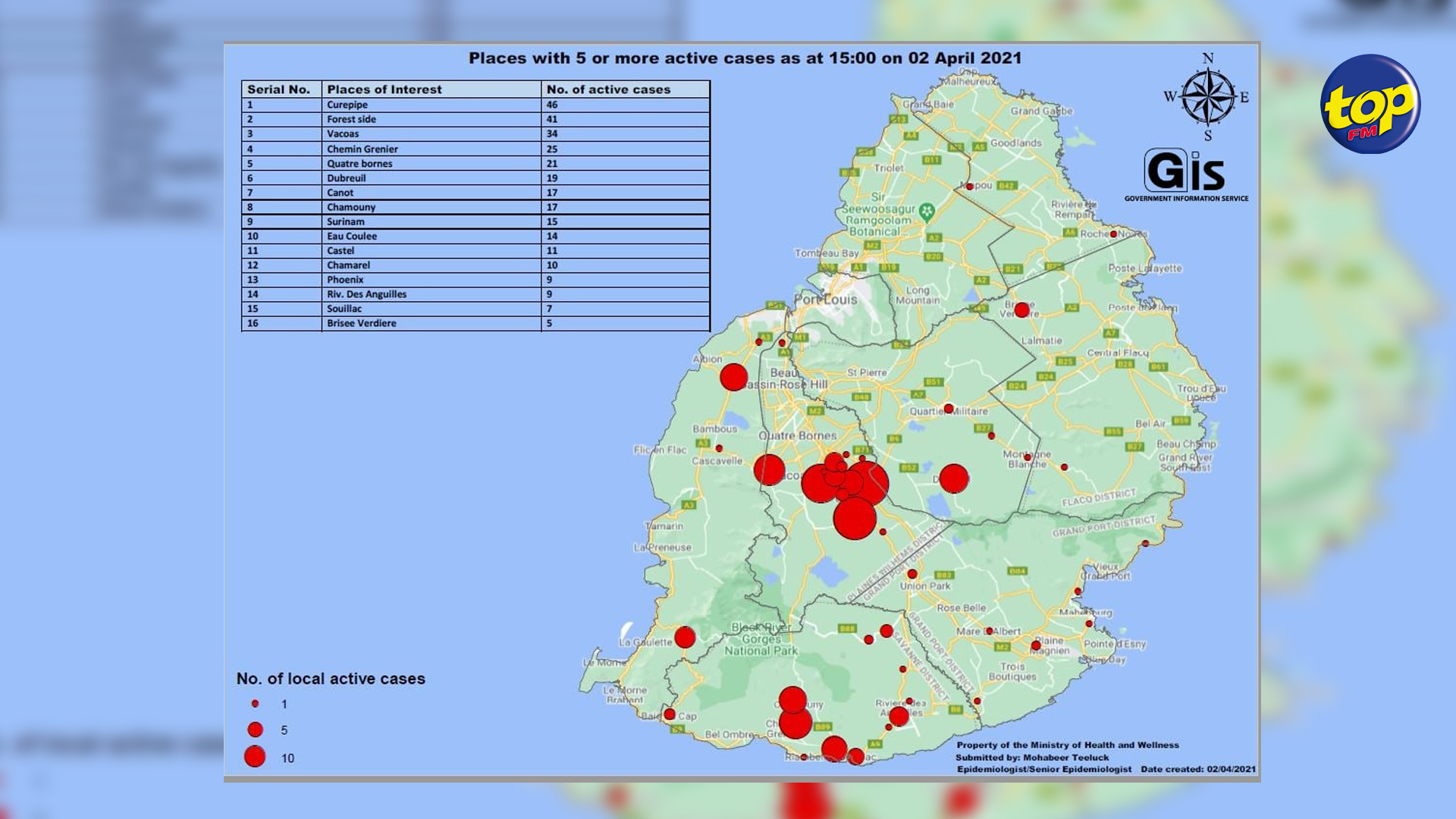This screenshot has width=1456, height=819.
Task: Click the Top FM logo
Action: [1370, 104]
